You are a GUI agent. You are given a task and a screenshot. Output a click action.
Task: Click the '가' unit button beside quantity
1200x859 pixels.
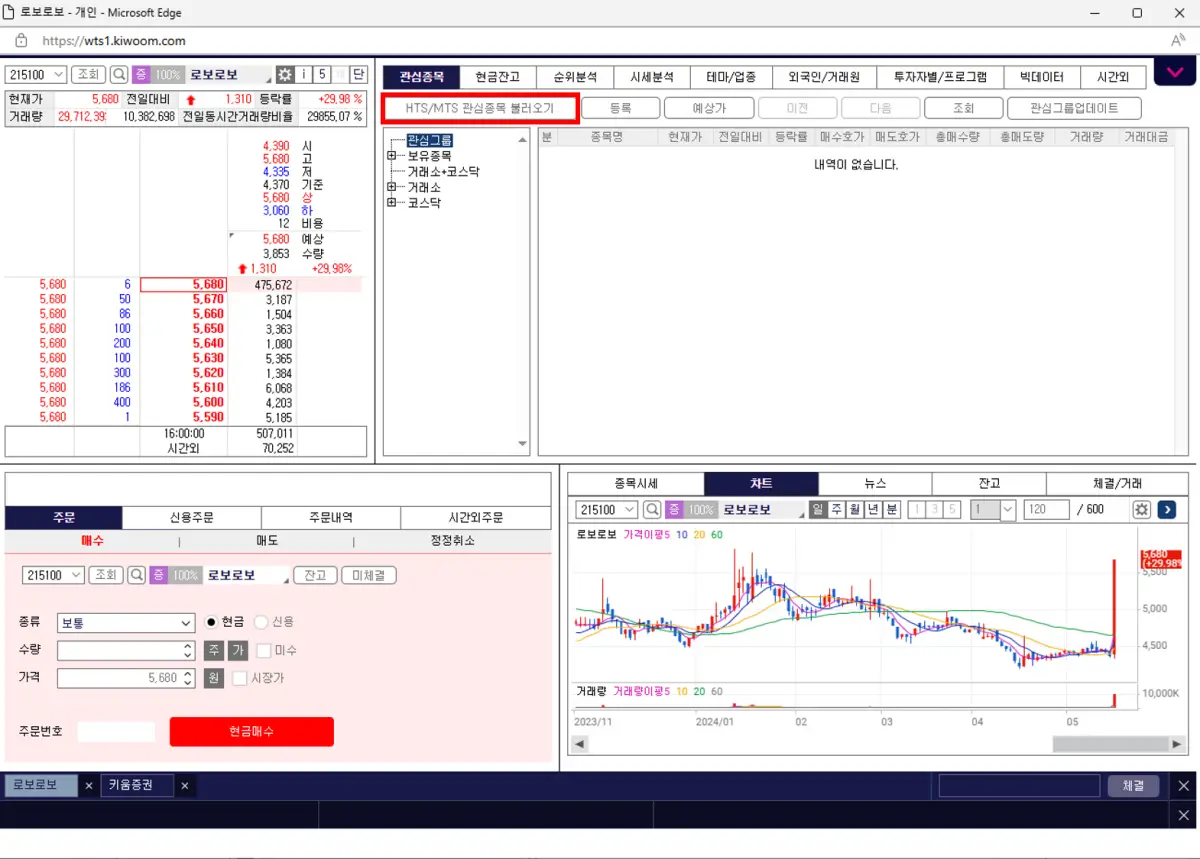[237, 650]
